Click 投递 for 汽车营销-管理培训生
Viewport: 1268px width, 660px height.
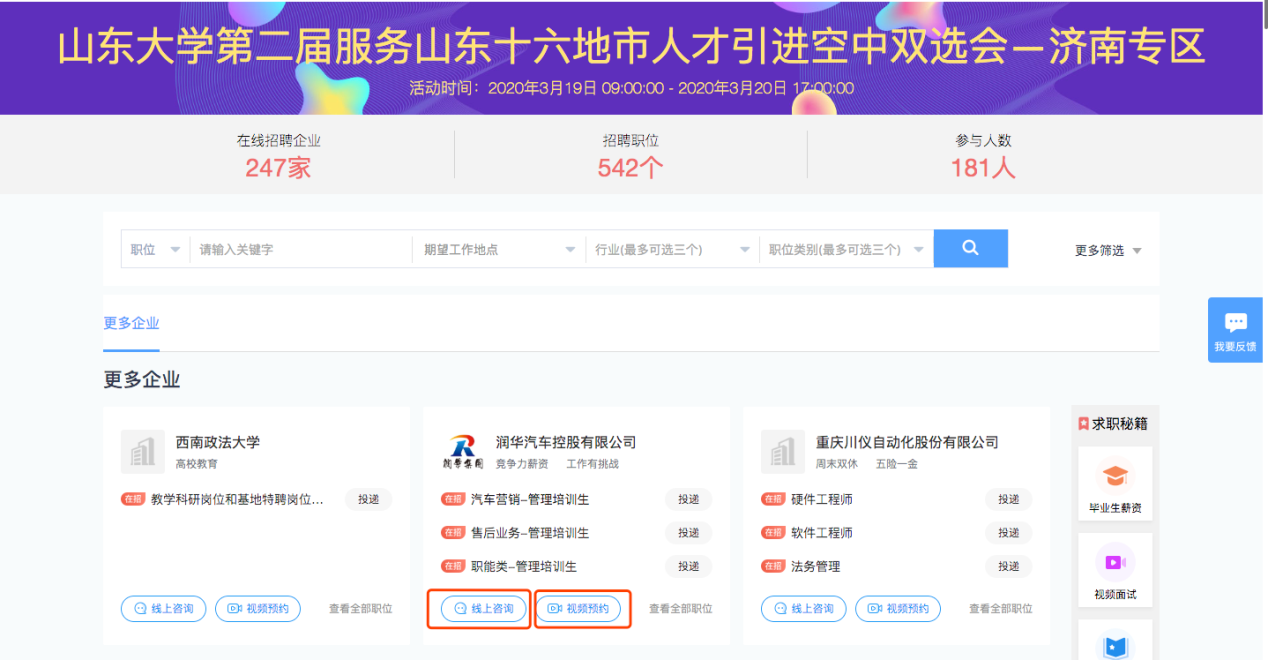[688, 500]
